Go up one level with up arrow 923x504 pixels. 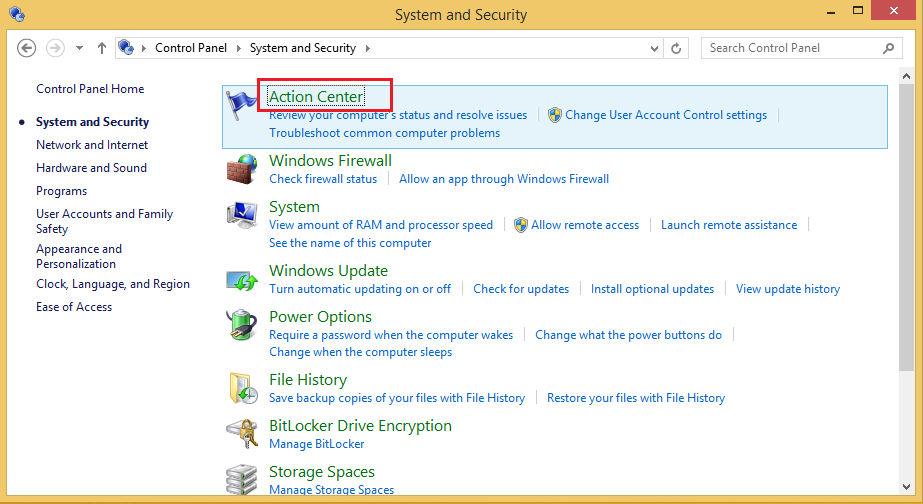(x=102, y=48)
